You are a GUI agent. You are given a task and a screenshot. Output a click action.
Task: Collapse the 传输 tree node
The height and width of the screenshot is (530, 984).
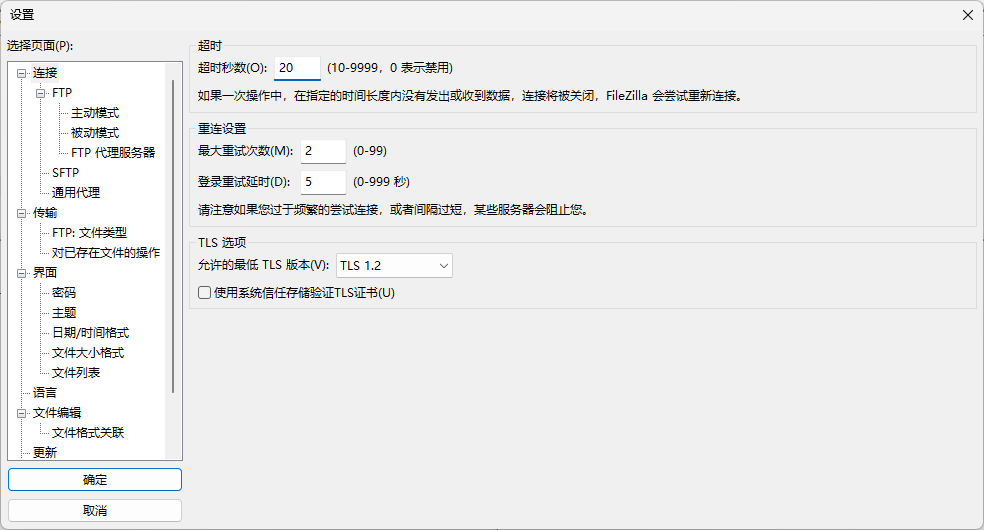tap(21, 213)
